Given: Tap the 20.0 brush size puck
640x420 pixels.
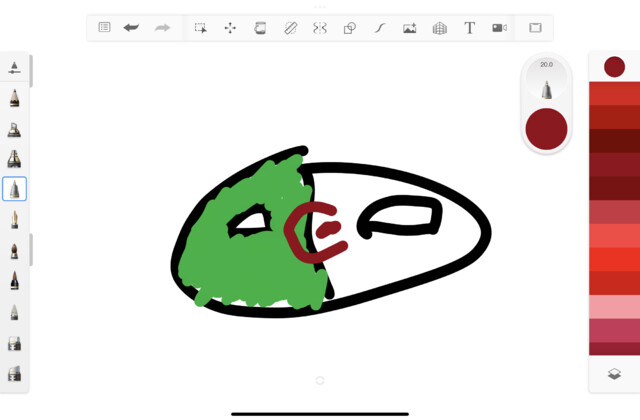Looking at the screenshot, I should point(546,80).
